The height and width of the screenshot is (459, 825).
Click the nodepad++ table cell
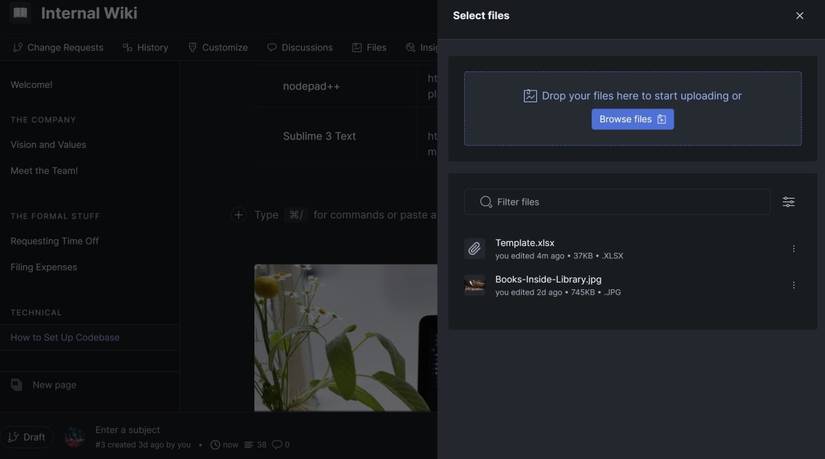point(311,86)
